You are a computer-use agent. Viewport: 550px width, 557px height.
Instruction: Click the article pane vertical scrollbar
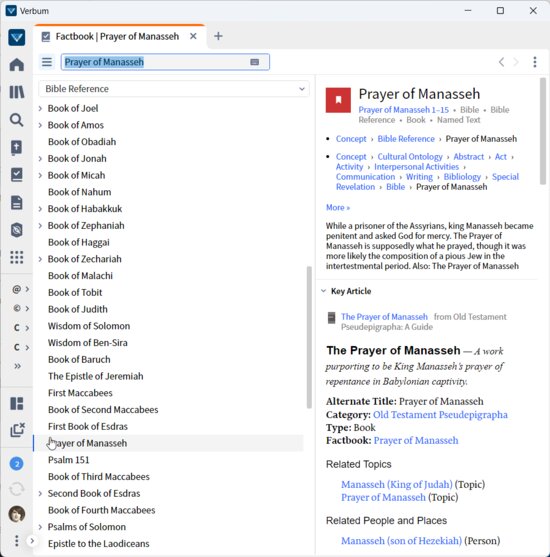(x=543, y=131)
